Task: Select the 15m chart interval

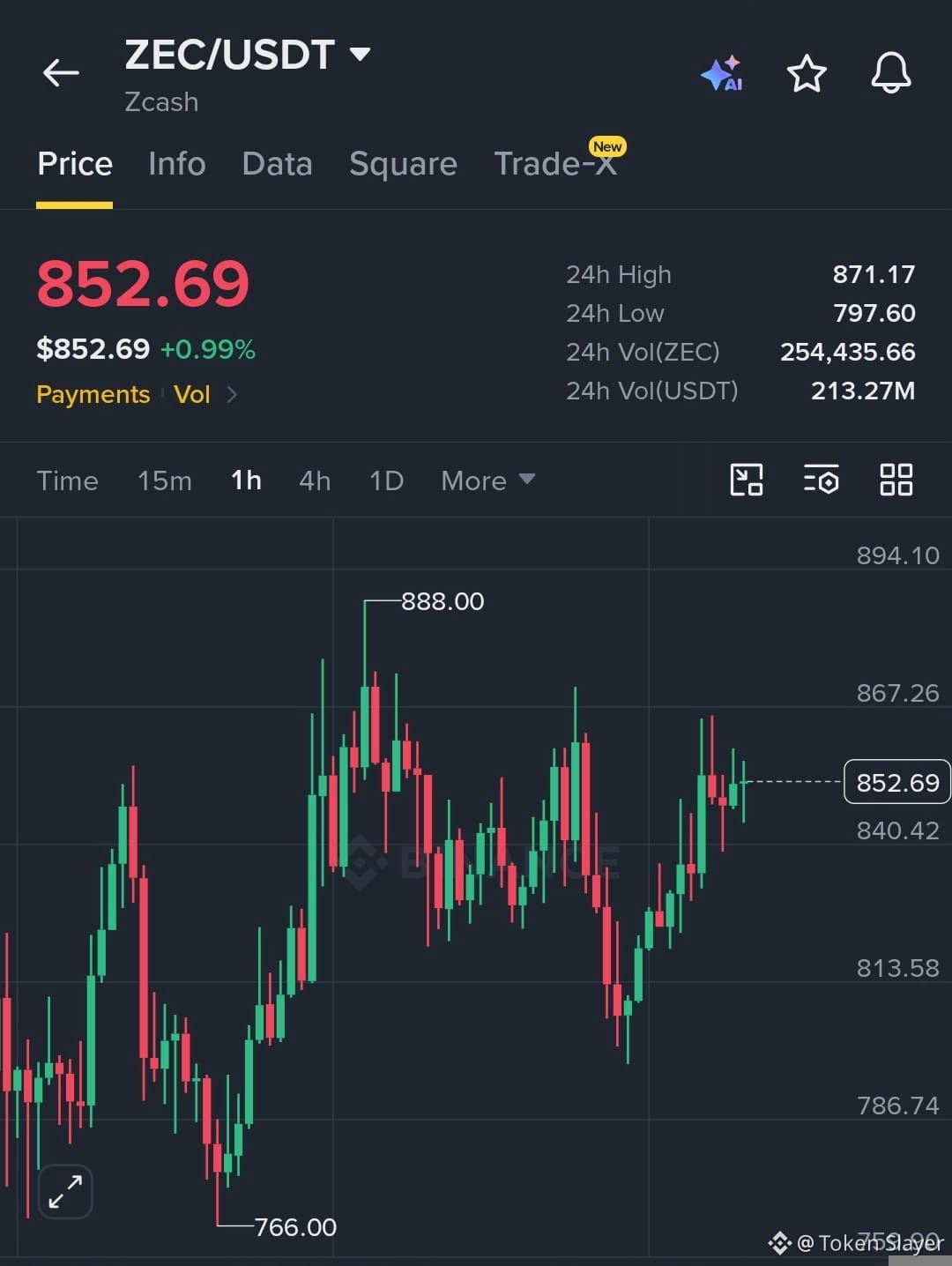Action: 165,480
